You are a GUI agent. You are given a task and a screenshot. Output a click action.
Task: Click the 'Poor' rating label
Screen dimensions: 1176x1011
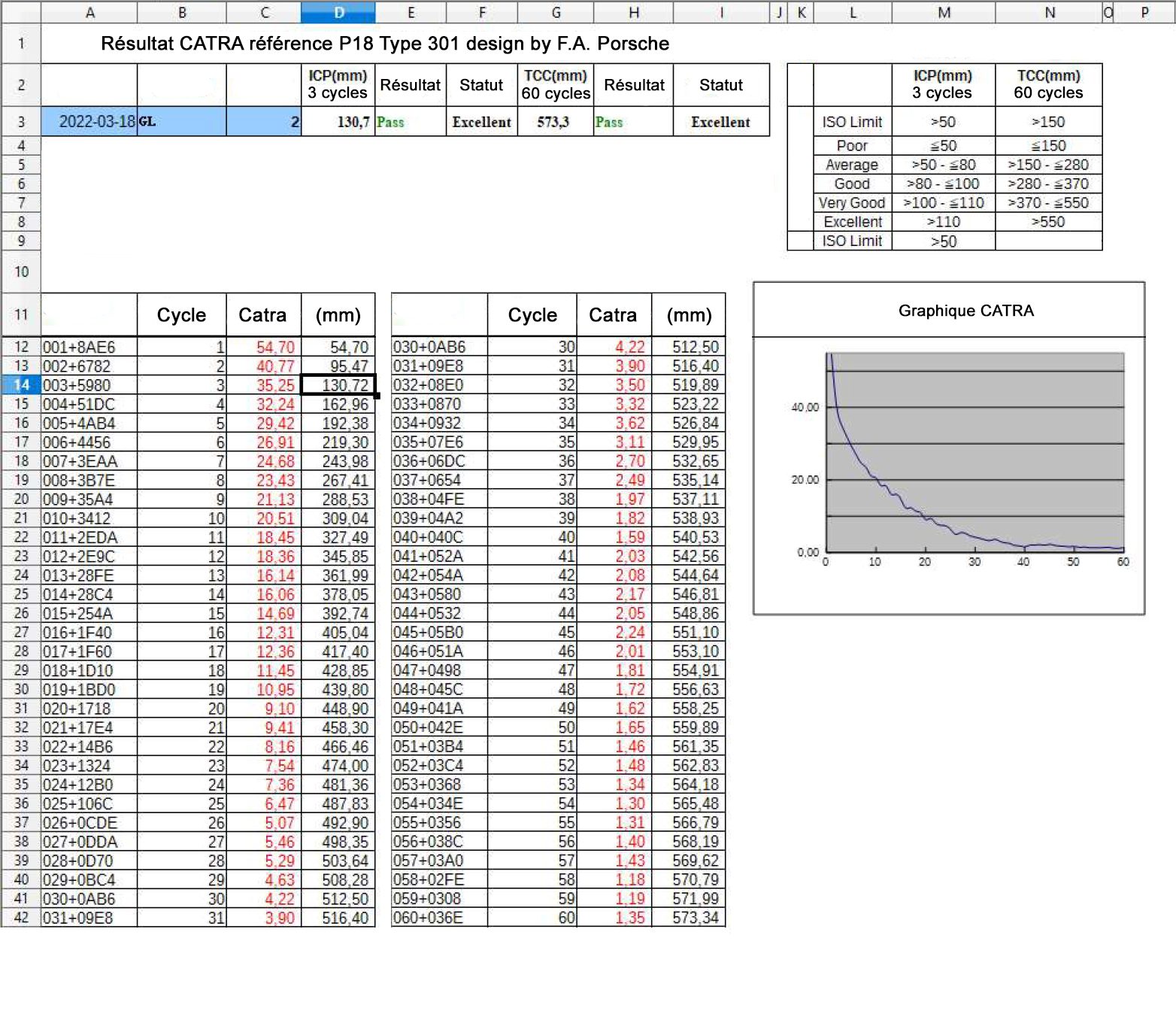[x=852, y=146]
